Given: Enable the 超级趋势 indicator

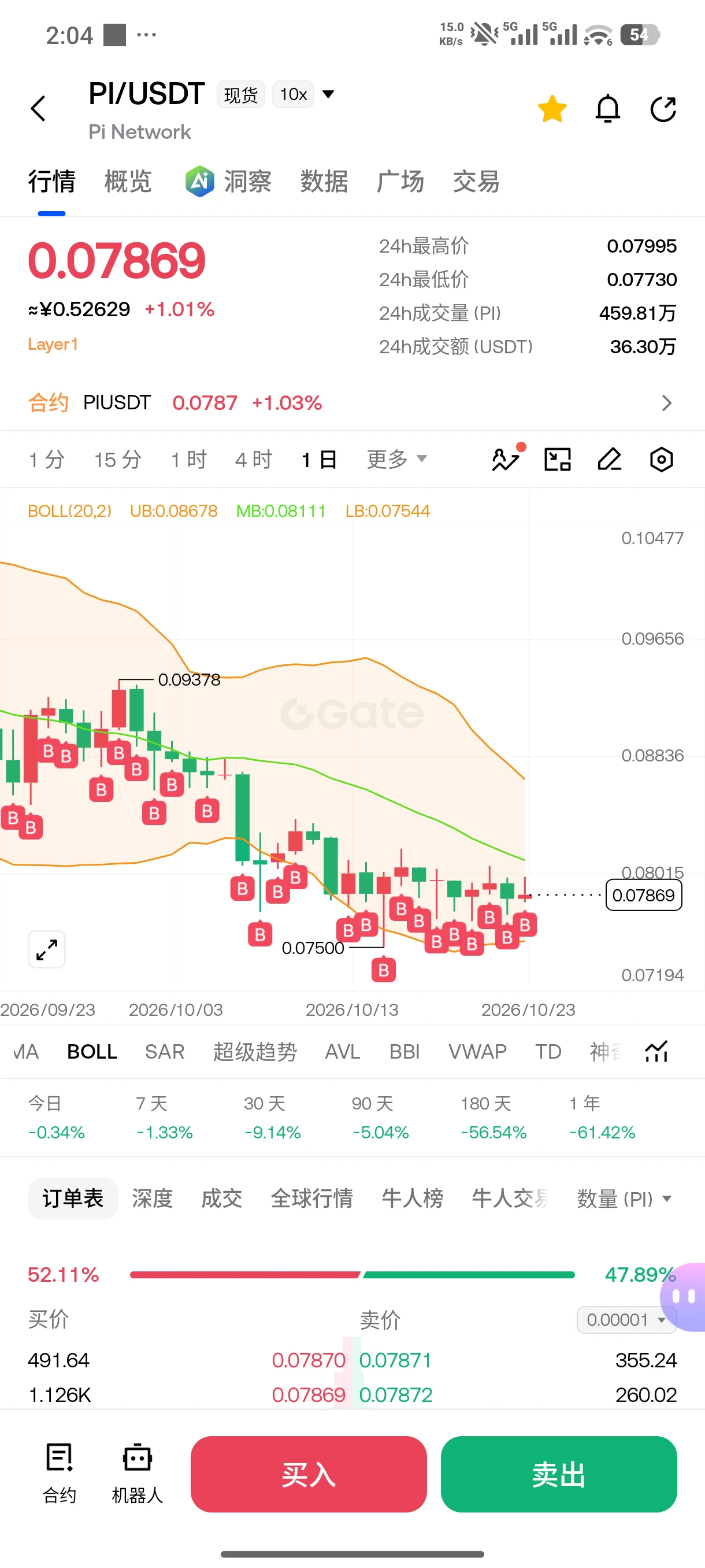Looking at the screenshot, I should tap(255, 1051).
